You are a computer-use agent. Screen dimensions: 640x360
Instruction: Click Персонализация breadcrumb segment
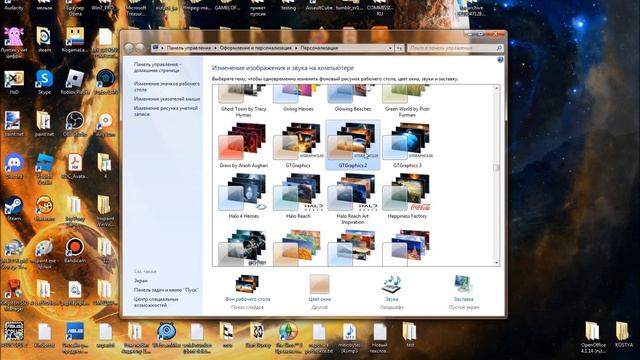pyautogui.click(x=319, y=48)
